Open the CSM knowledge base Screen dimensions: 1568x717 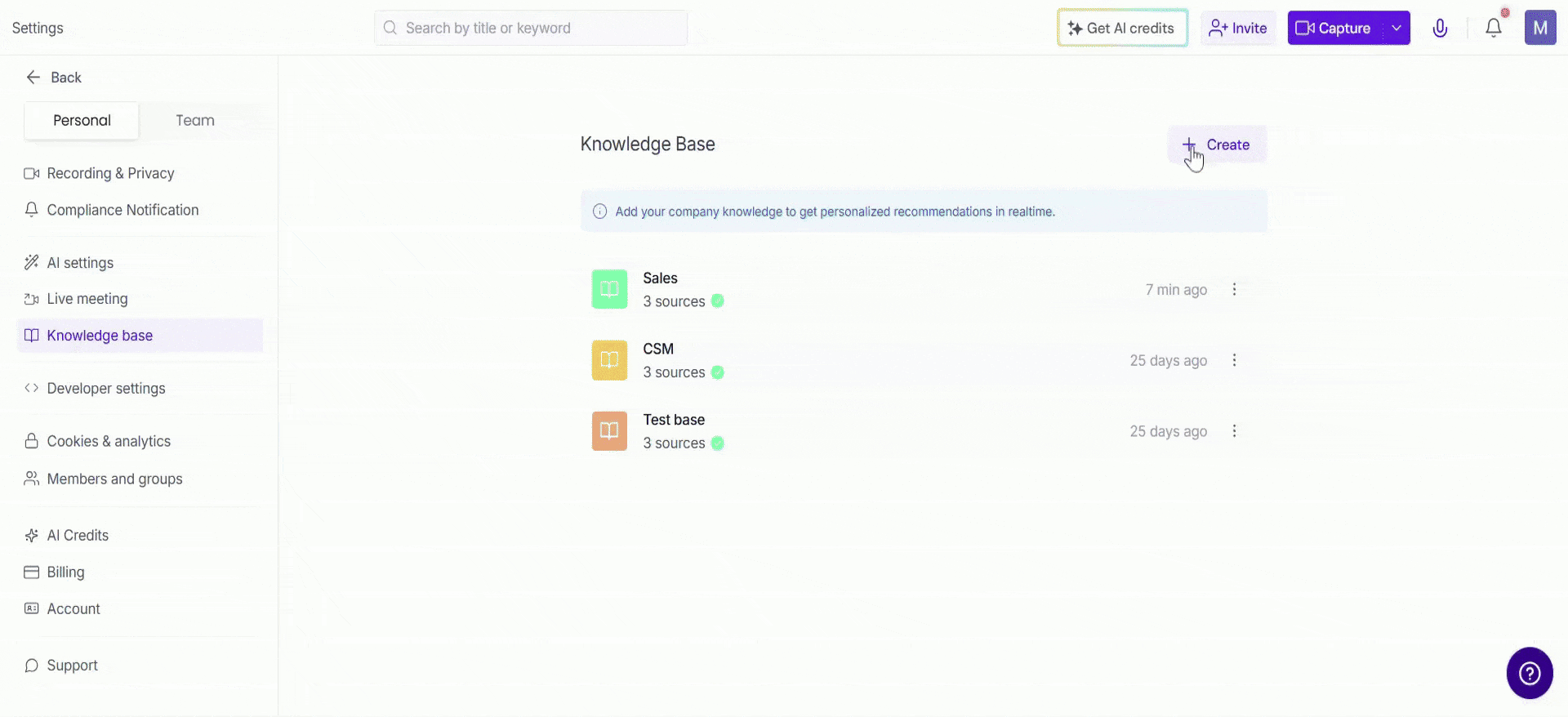(x=924, y=360)
